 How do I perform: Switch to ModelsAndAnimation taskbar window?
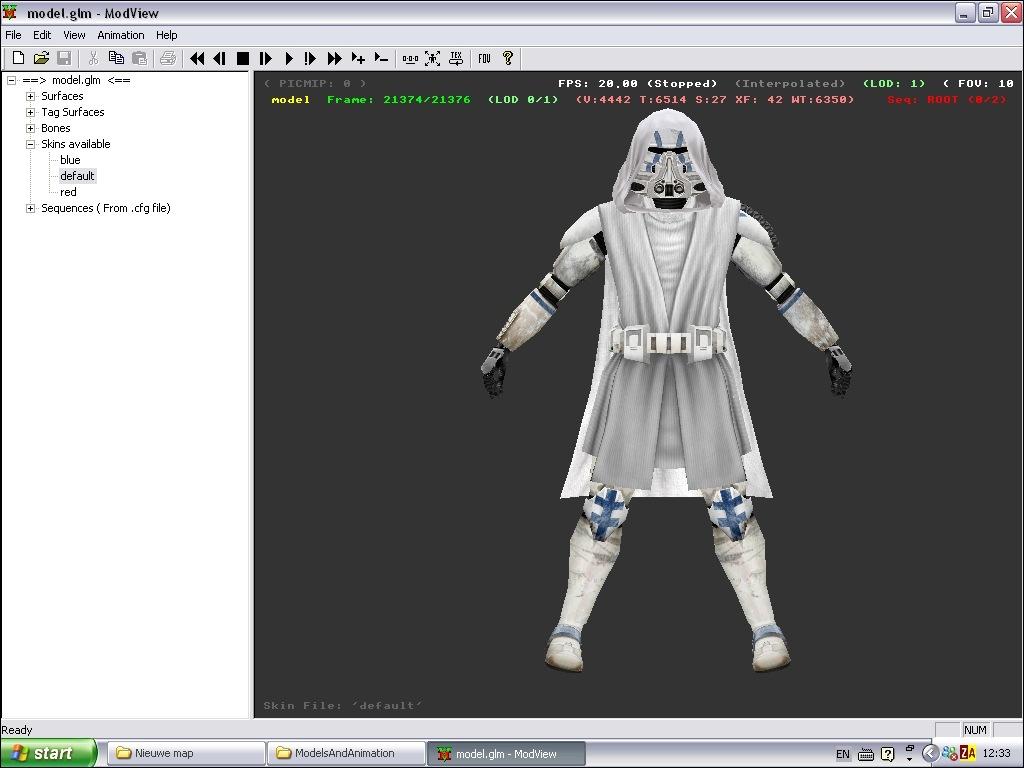pos(346,753)
